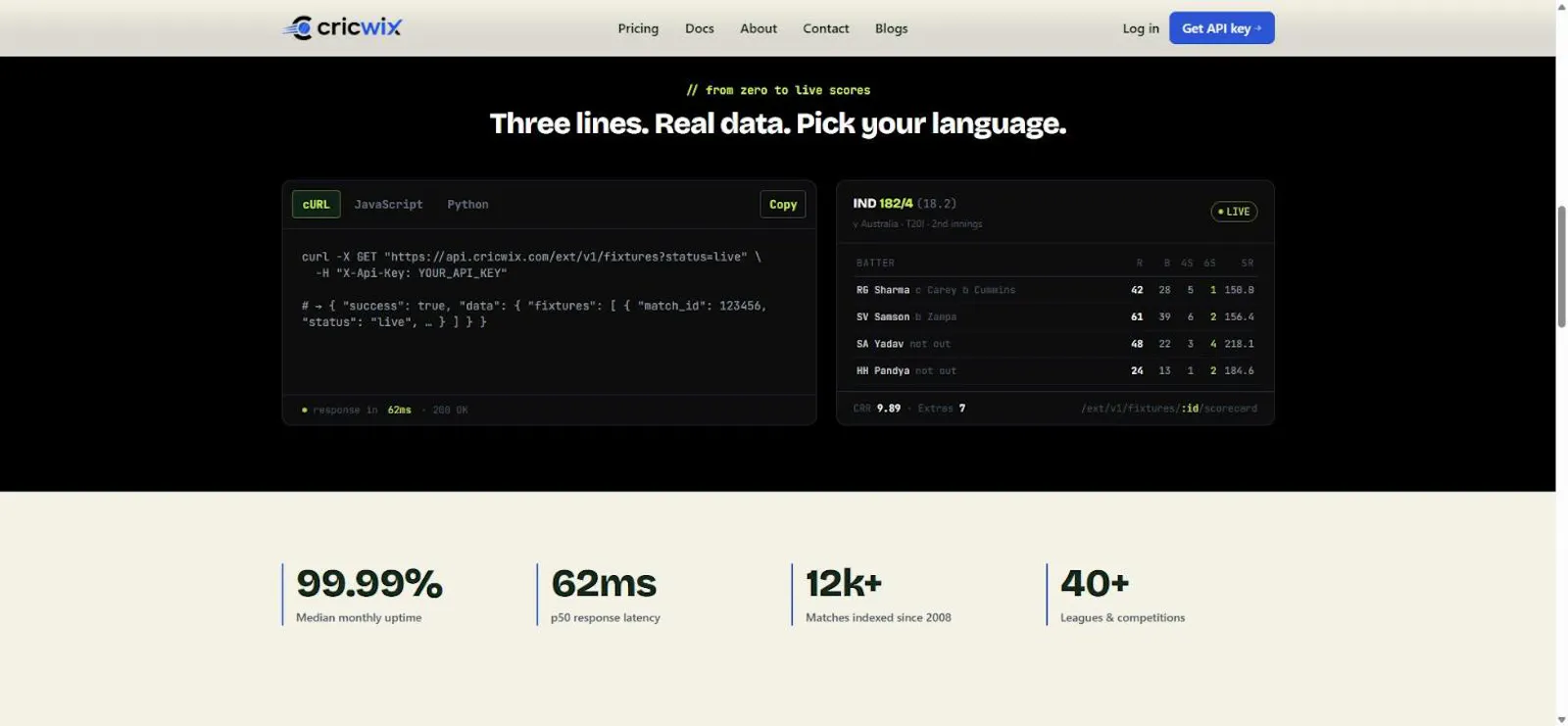Screen dimensions: 1568x726
Task: Visit the Blogs section
Action: click(892, 28)
